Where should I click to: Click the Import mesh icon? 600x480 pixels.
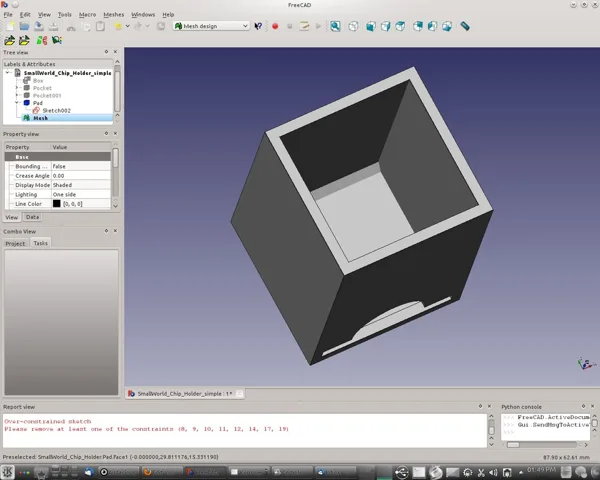pos(9,40)
